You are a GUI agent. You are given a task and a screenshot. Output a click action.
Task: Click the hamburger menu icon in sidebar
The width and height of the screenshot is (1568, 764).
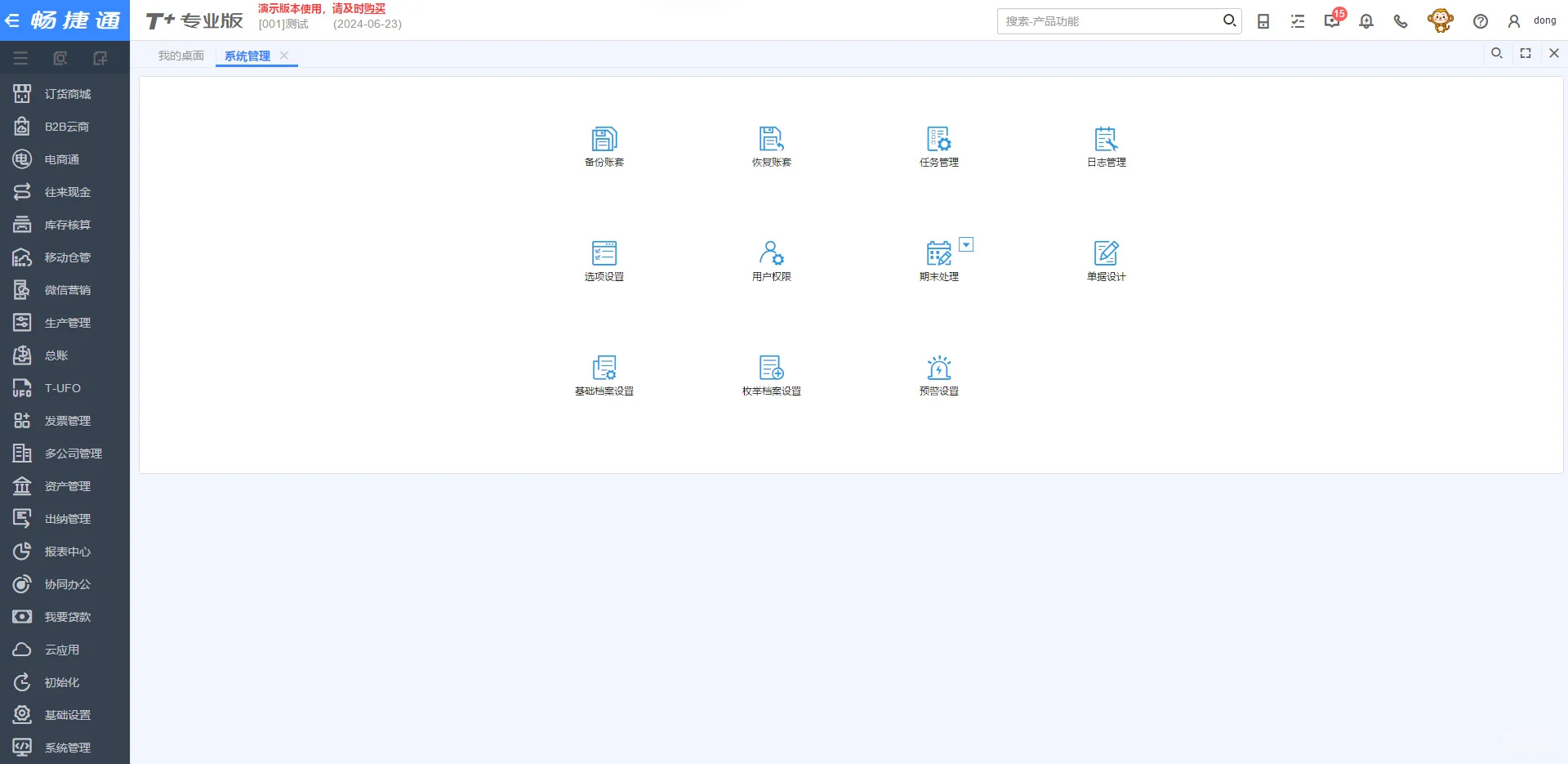click(20, 58)
